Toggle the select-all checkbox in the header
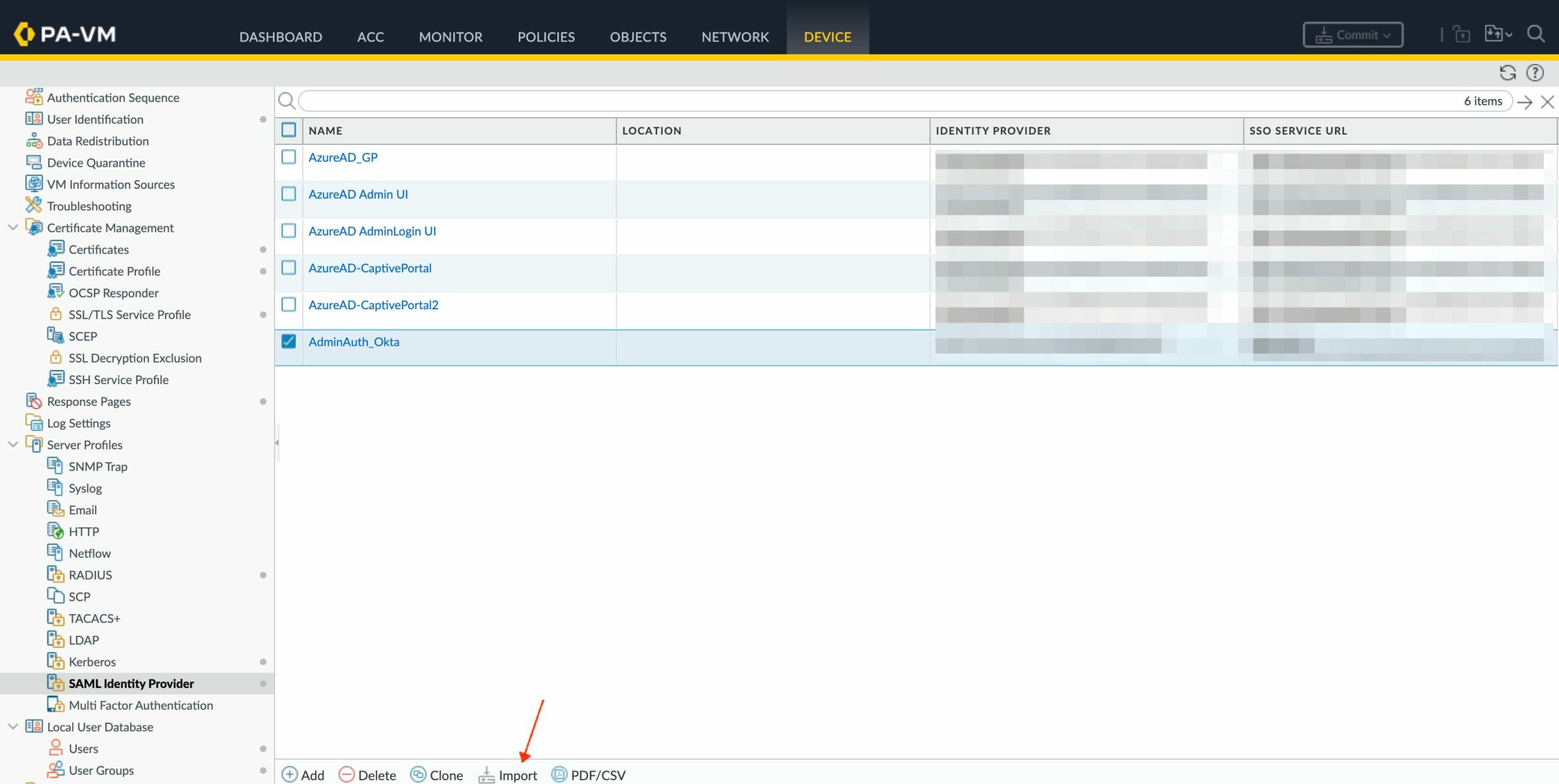 [289, 130]
